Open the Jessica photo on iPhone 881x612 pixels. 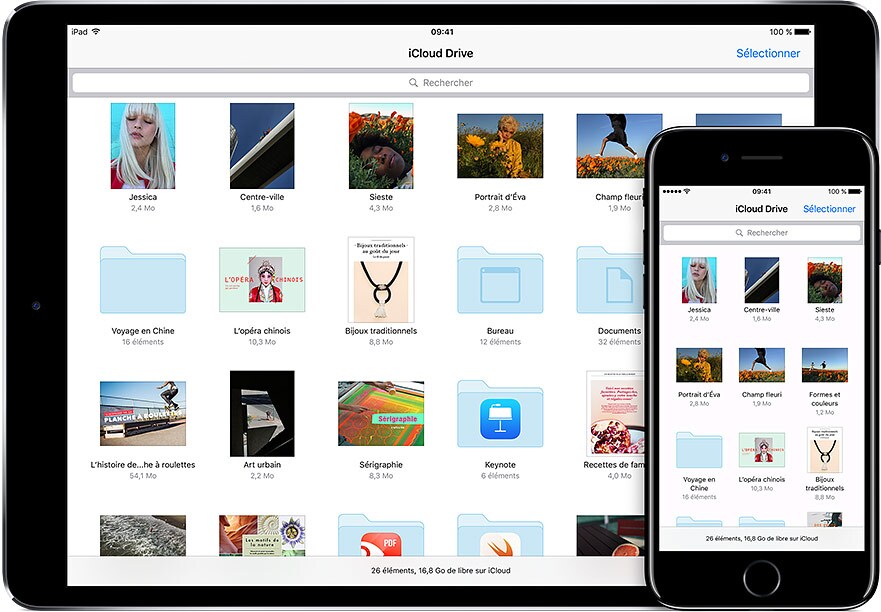(x=699, y=280)
